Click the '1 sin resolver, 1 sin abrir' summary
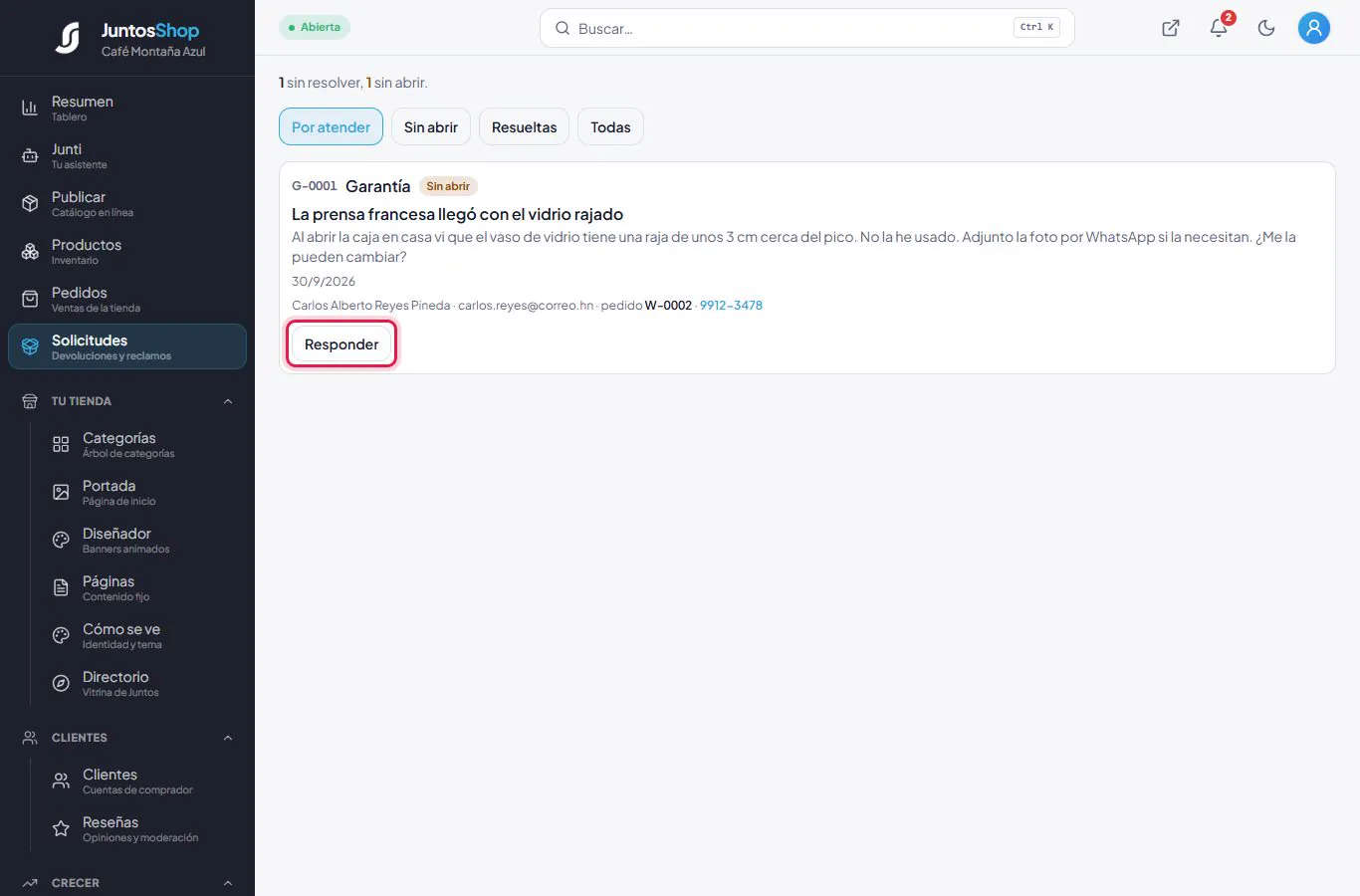Image resolution: width=1360 pixels, height=896 pixels. coord(353,83)
